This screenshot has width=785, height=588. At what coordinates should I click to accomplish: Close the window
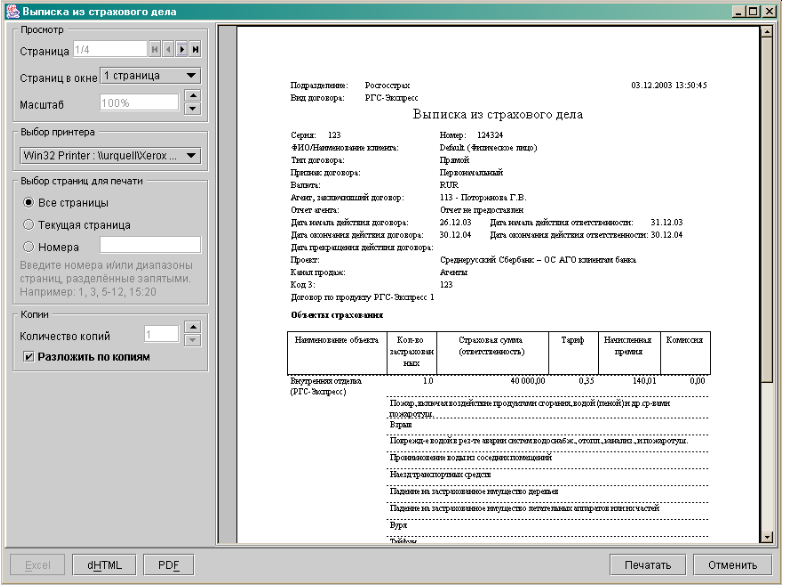(768, 11)
